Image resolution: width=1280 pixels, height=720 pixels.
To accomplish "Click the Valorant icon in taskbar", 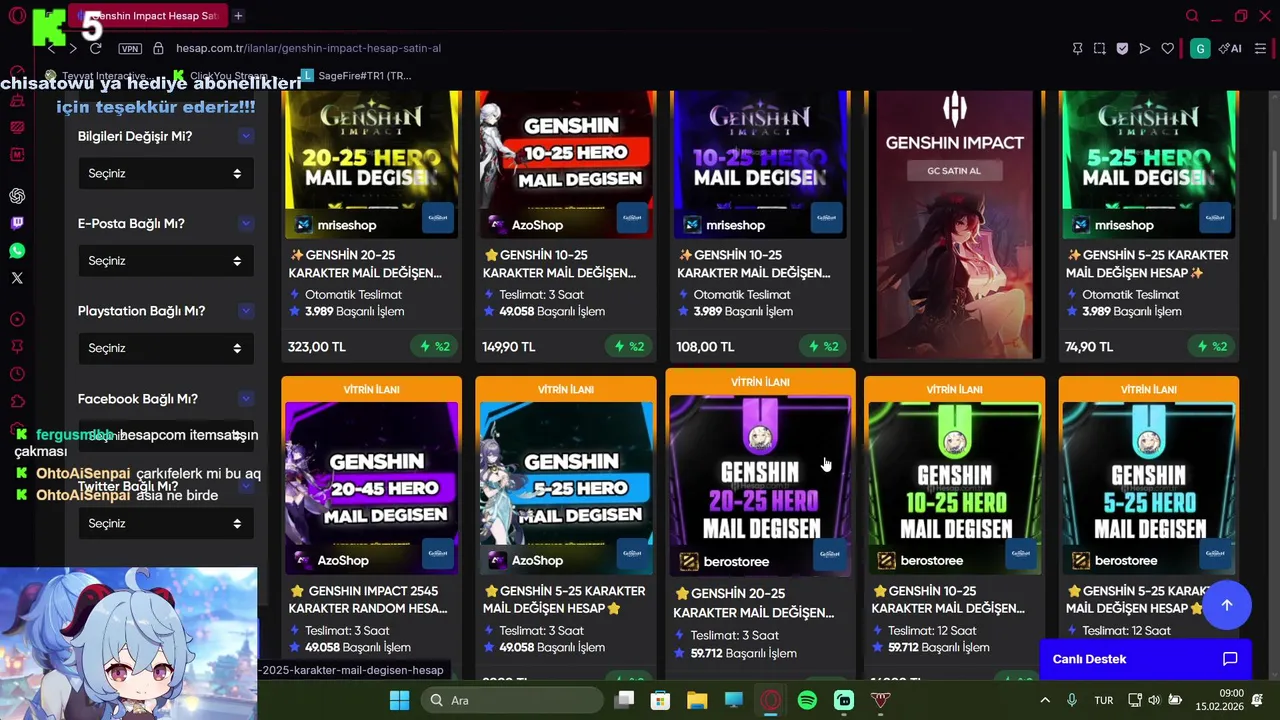I will pyautogui.click(x=880, y=700).
